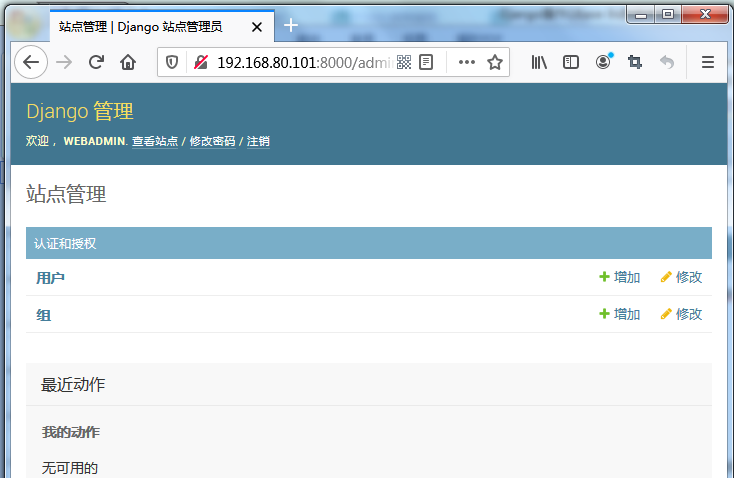Screen dimensions: 734x478
Task: Open the browser home page
Action: [128, 62]
